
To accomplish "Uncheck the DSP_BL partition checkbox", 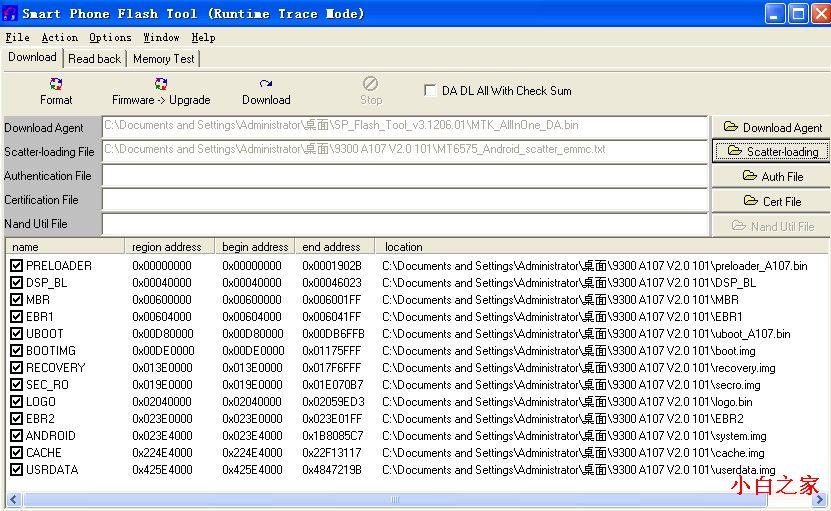I will pos(16,283).
